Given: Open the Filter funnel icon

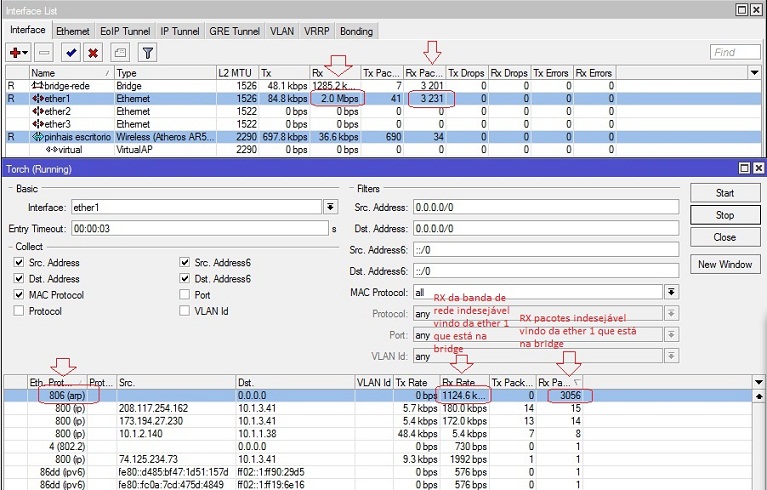Looking at the screenshot, I should [x=147, y=52].
